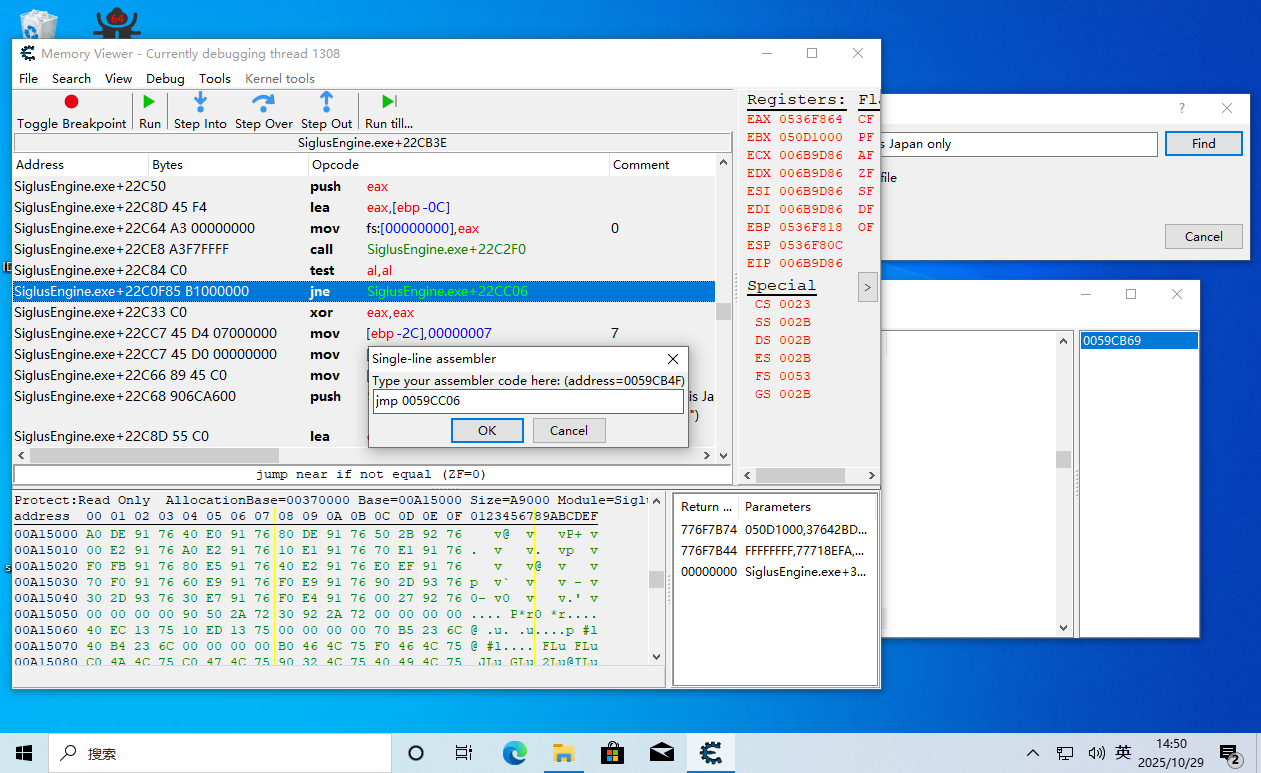Click the assembler code text field
Image resolution: width=1261 pixels, height=773 pixels.
tap(527, 401)
